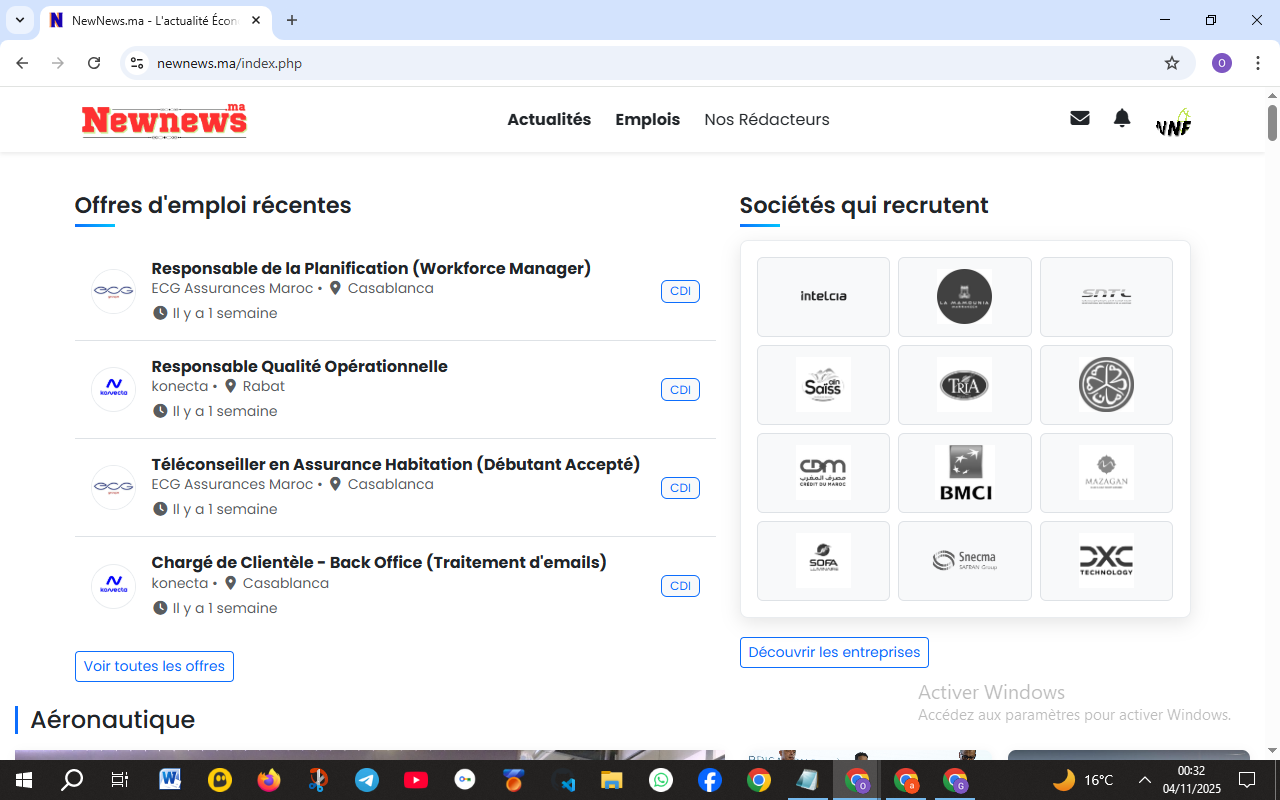Screen dimensions: 1280x800
Task: Open Chargé de Clientèle Back Office offer
Action: 379,562
